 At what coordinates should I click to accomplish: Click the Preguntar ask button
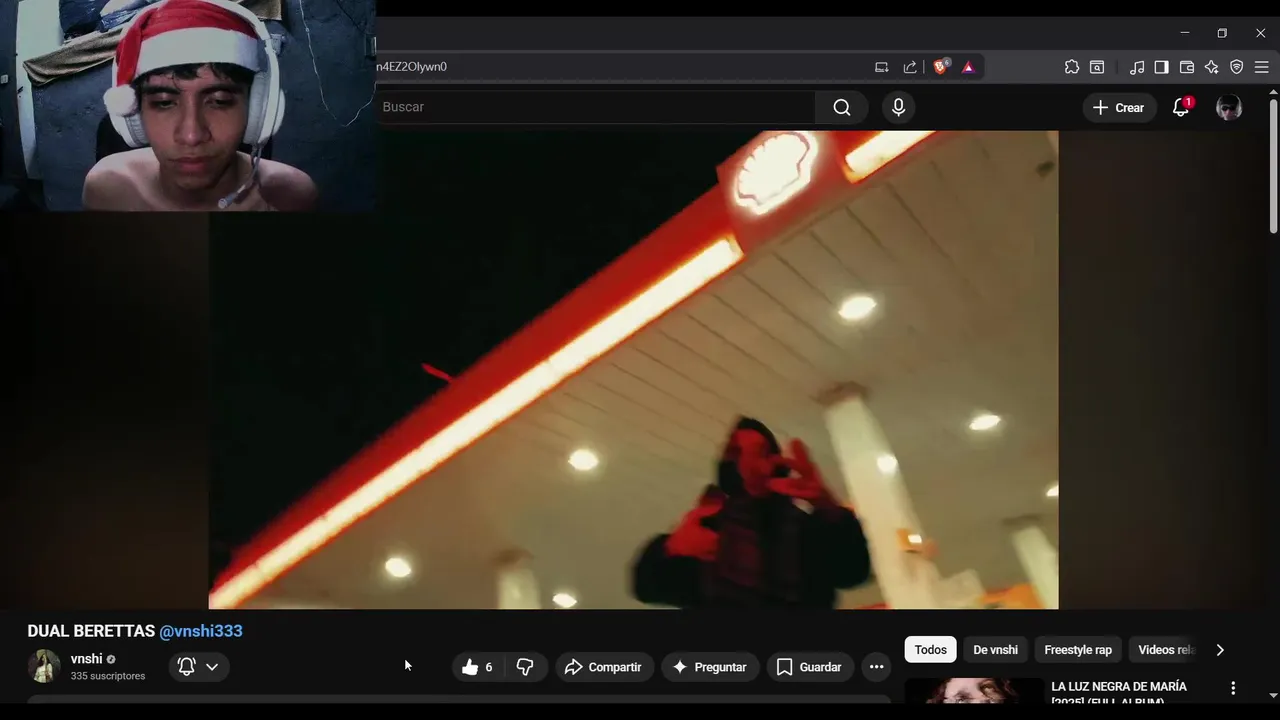710,667
